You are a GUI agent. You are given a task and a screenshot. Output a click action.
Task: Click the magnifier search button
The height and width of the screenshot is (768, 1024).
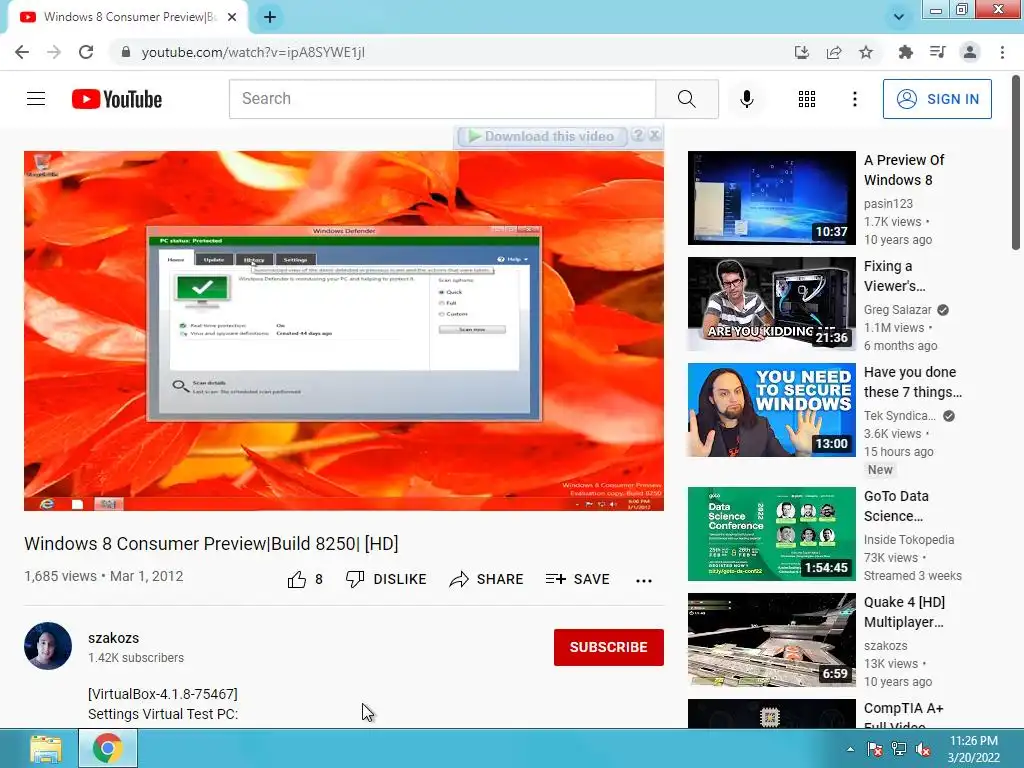(687, 99)
